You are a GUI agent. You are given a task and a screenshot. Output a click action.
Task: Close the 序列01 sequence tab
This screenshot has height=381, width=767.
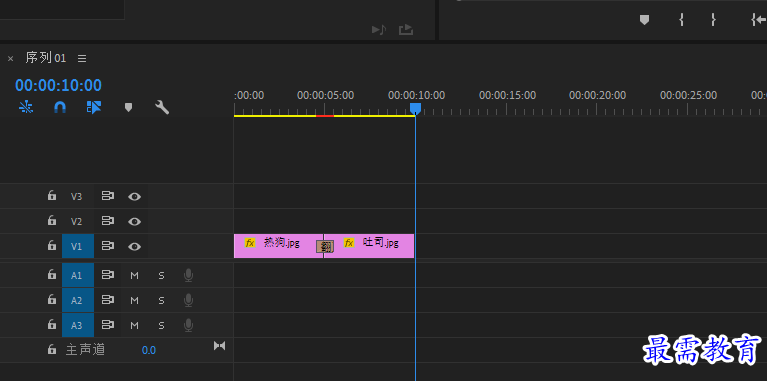click(x=10, y=59)
